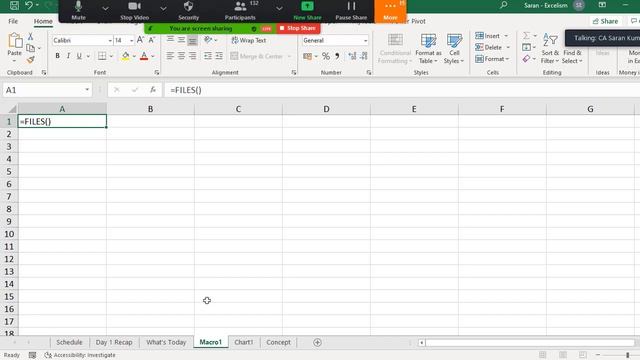640x360 pixels.
Task: Switch to the Chart1 sheet tab
Action: (244, 342)
